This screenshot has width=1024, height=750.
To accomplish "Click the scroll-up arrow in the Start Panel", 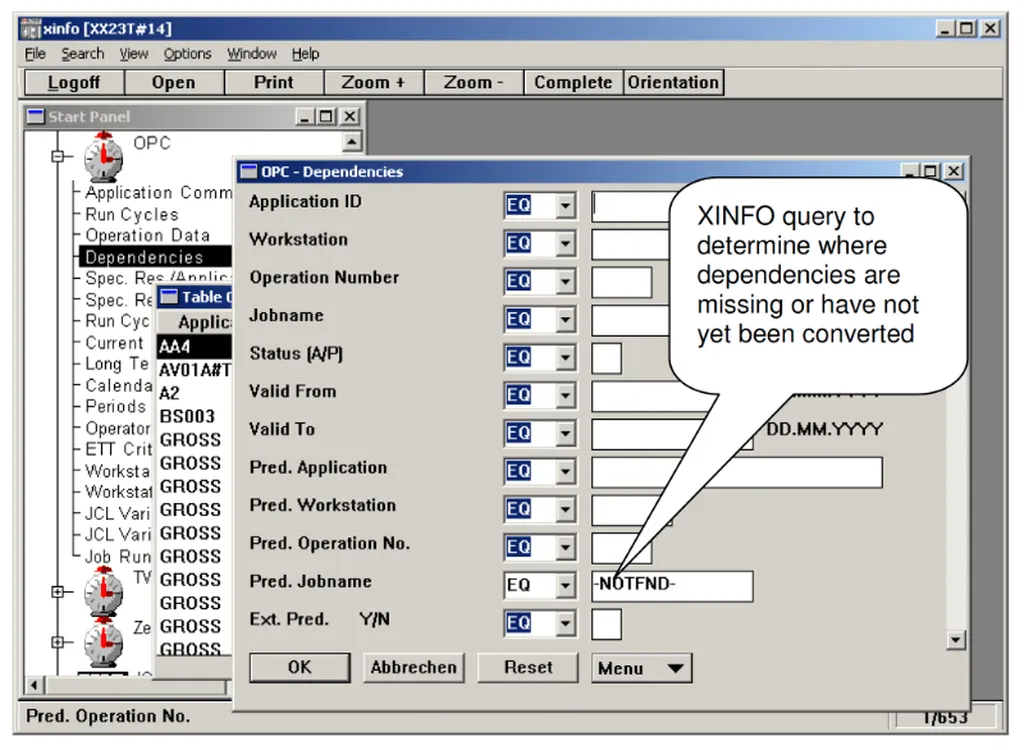I will (x=352, y=143).
